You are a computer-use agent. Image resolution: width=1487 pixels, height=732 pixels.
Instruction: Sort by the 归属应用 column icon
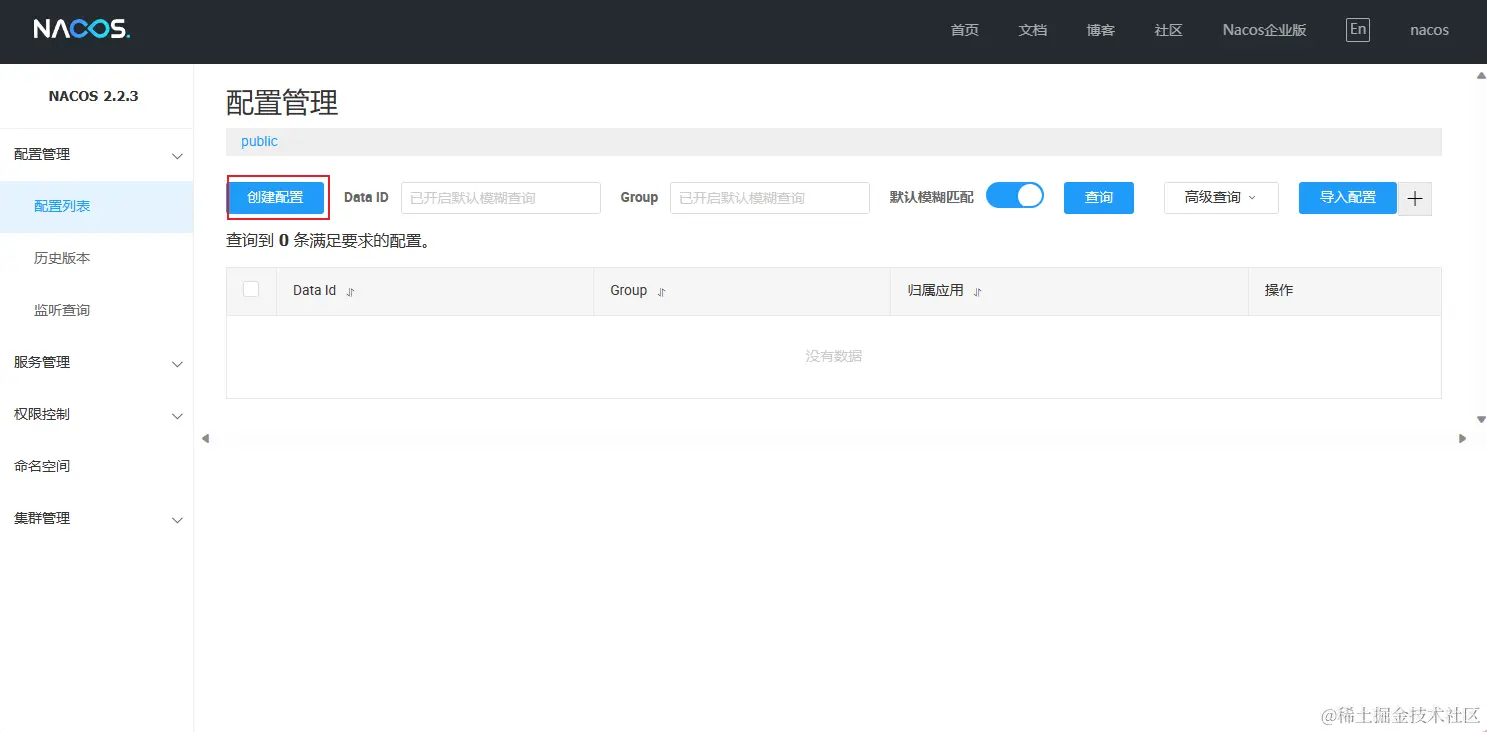[978, 292]
